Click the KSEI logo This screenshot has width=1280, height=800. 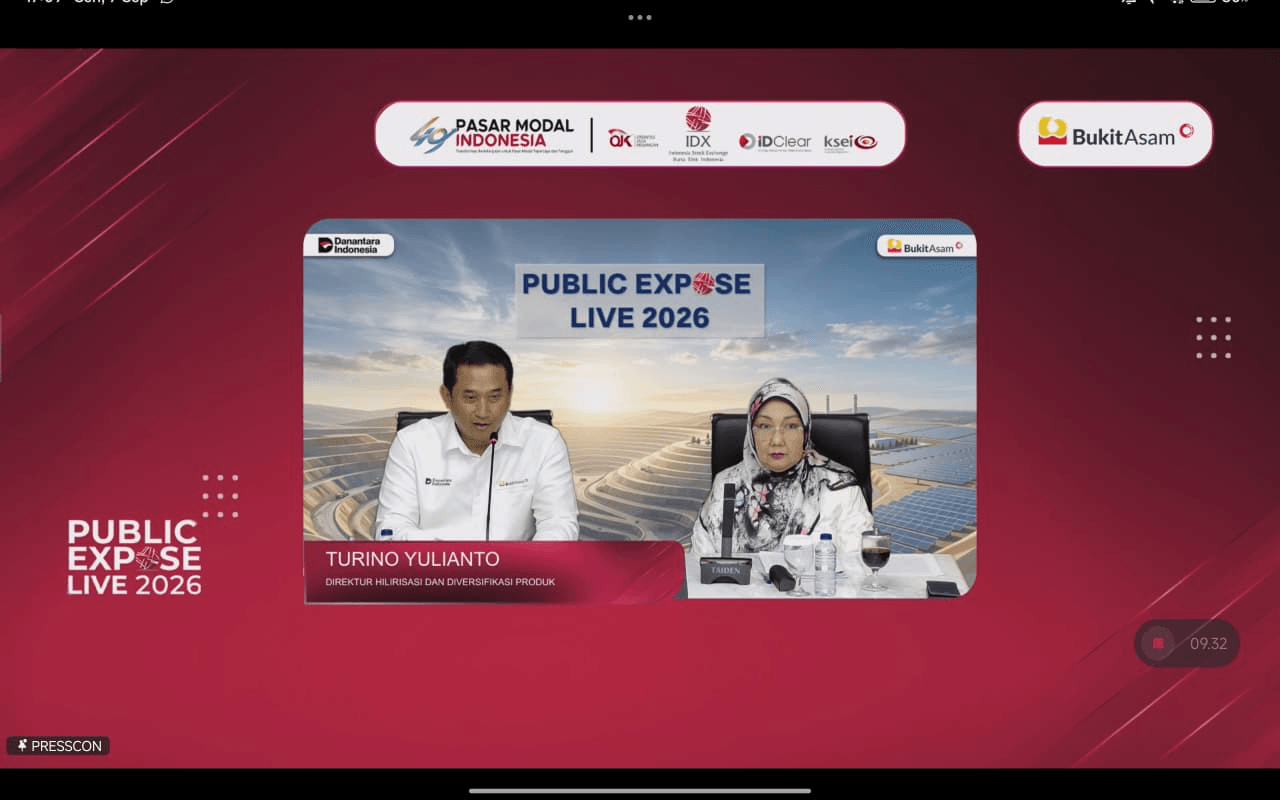[850, 142]
